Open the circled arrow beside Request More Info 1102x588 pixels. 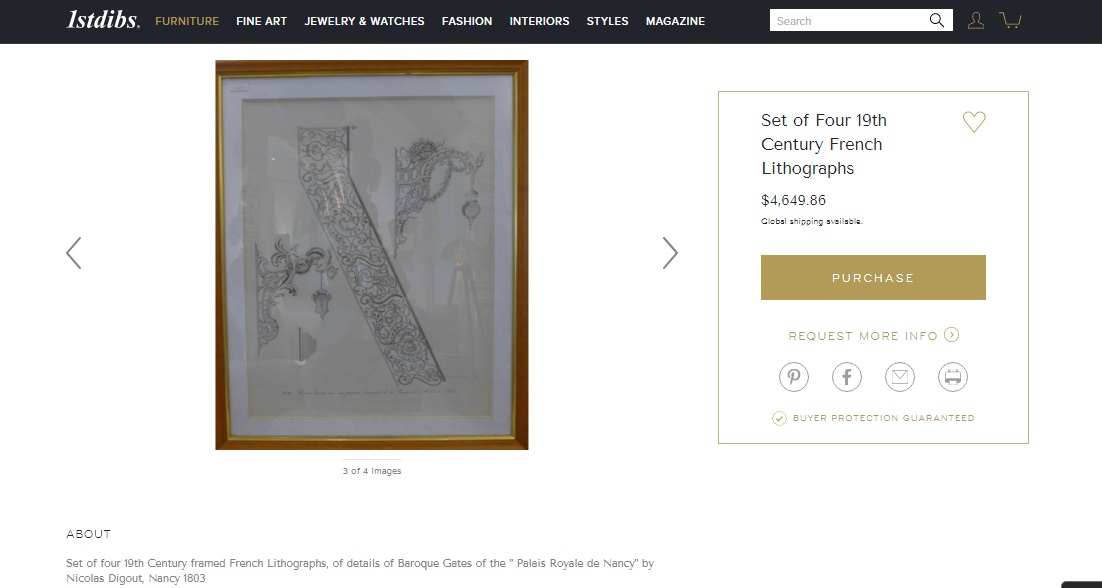[x=951, y=335]
